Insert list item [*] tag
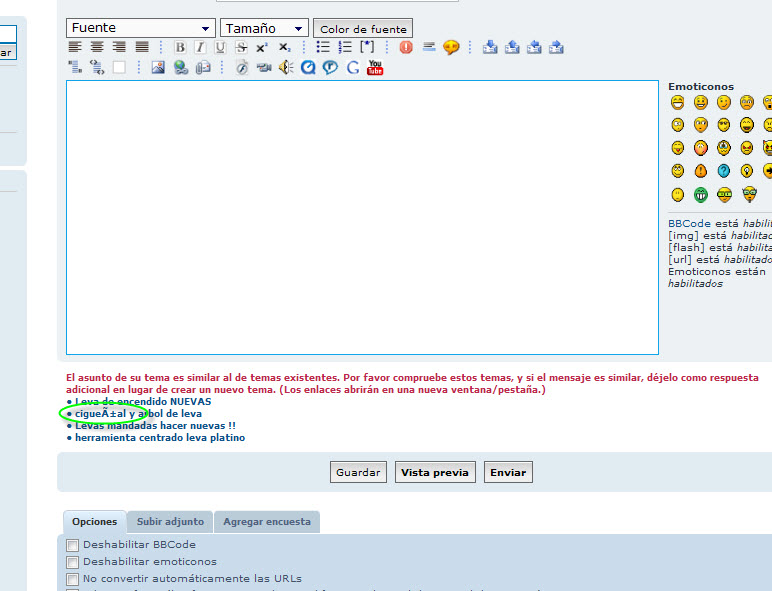Image resolution: width=772 pixels, height=591 pixels. click(x=367, y=47)
